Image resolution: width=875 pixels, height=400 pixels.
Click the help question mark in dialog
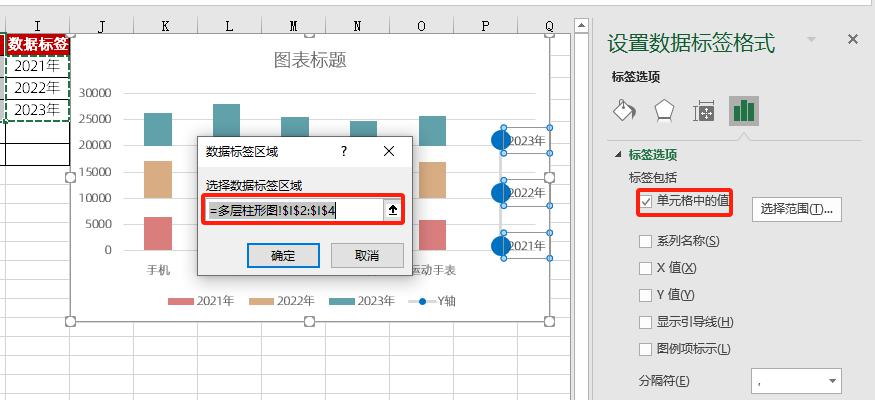344,151
